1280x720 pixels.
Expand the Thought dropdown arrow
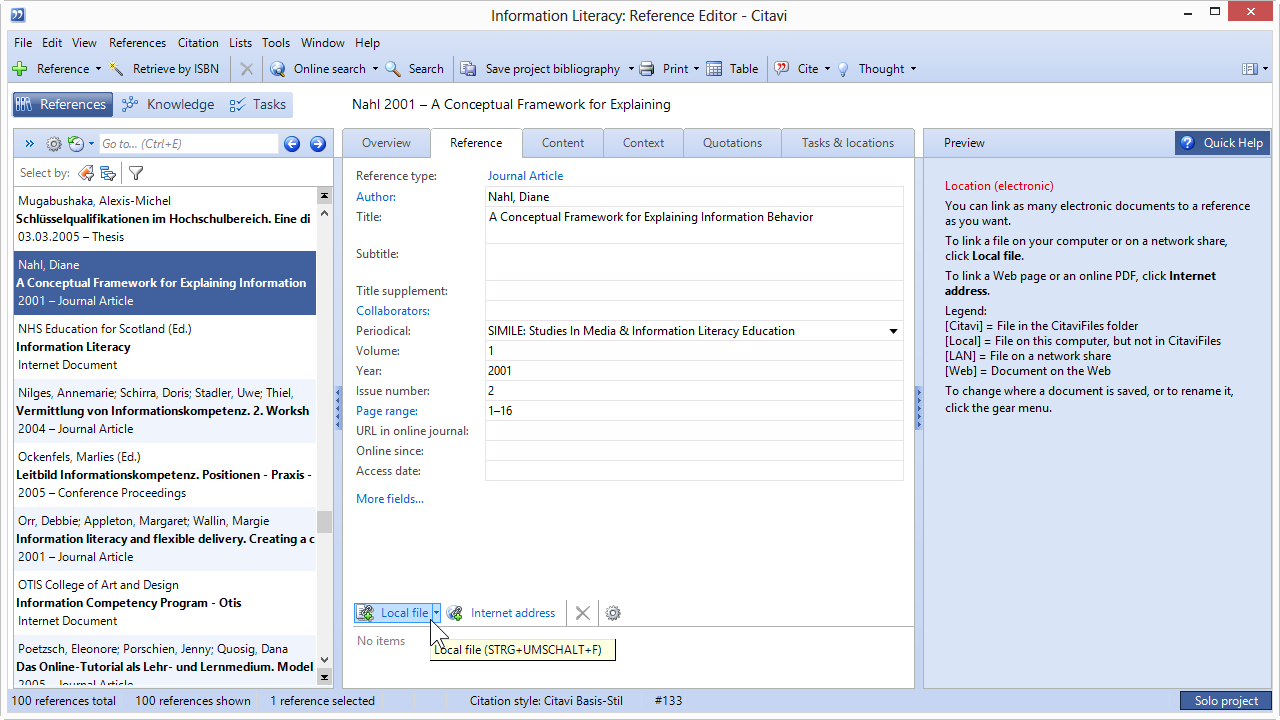coord(913,69)
